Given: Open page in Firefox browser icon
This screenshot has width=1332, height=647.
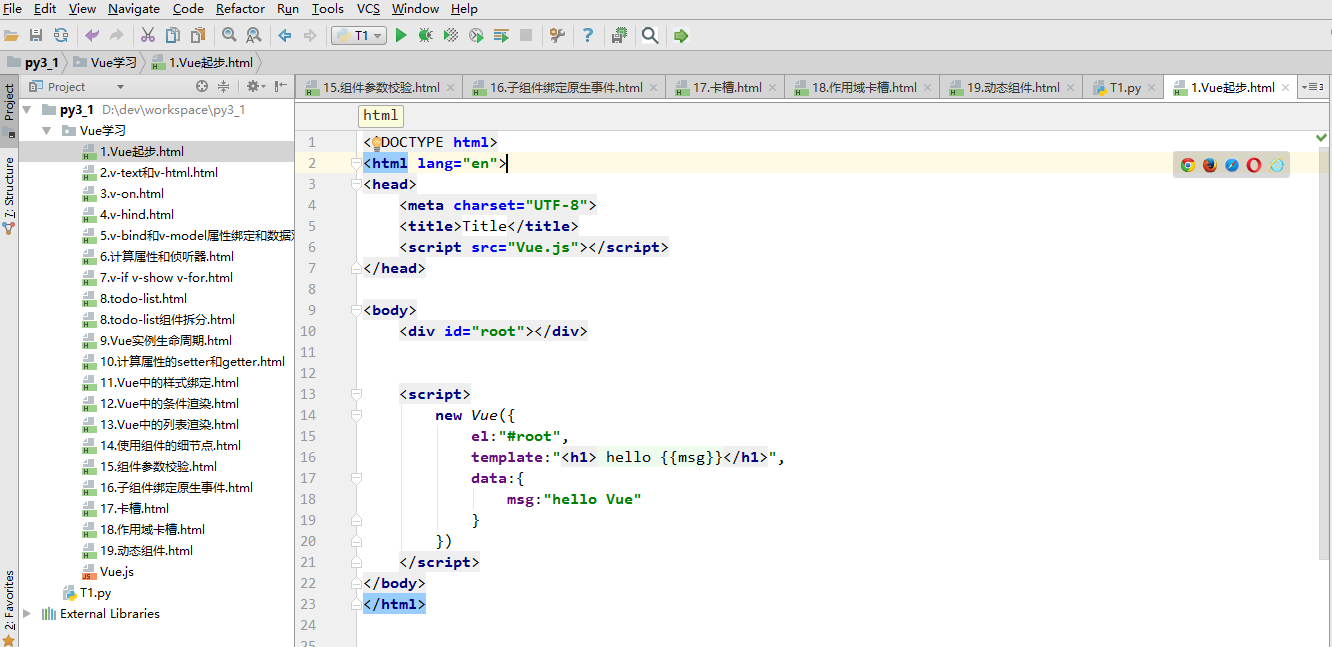Looking at the screenshot, I should point(1210,165).
